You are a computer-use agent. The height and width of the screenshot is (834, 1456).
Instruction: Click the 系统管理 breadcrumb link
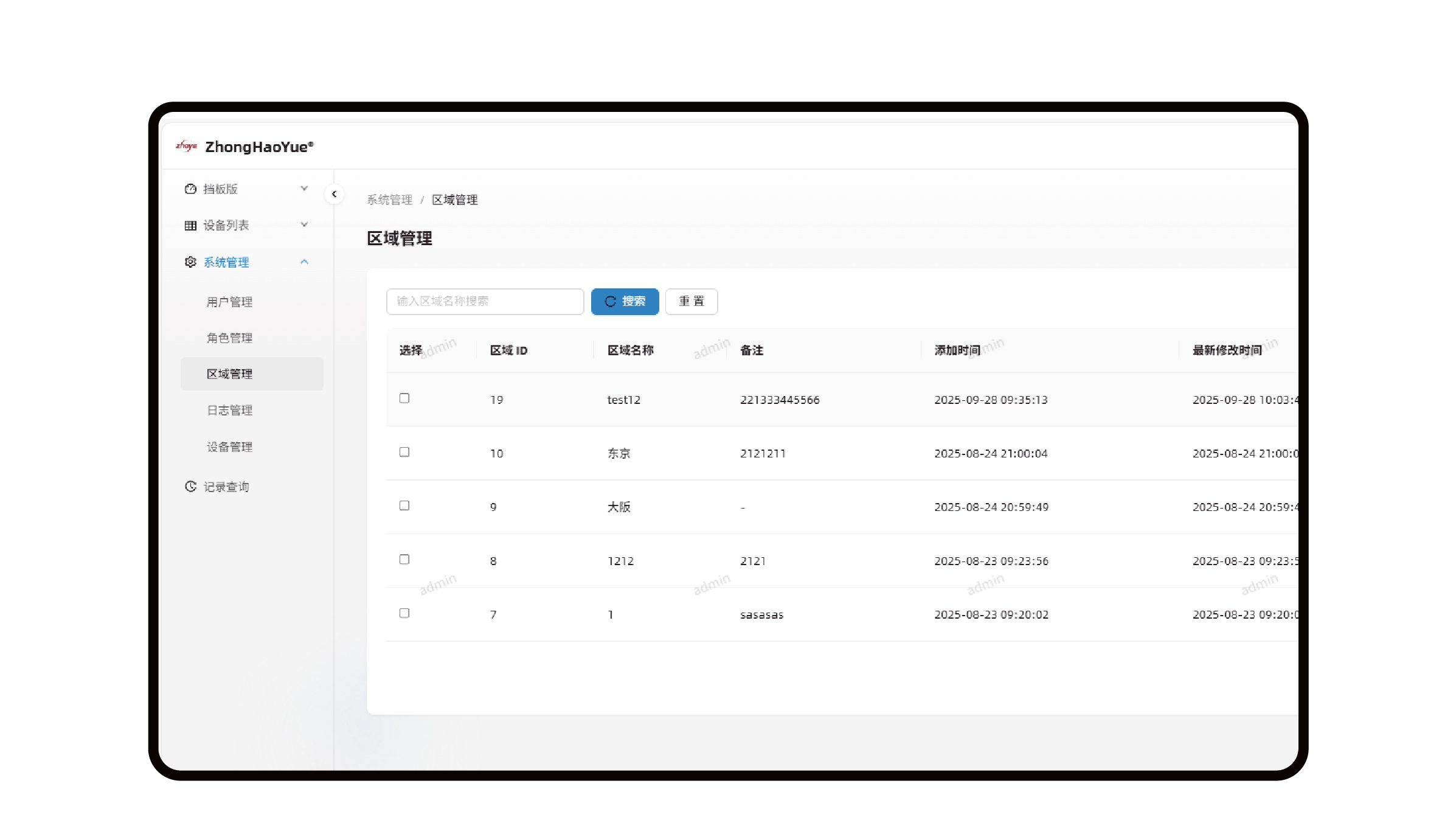pyautogui.click(x=389, y=200)
